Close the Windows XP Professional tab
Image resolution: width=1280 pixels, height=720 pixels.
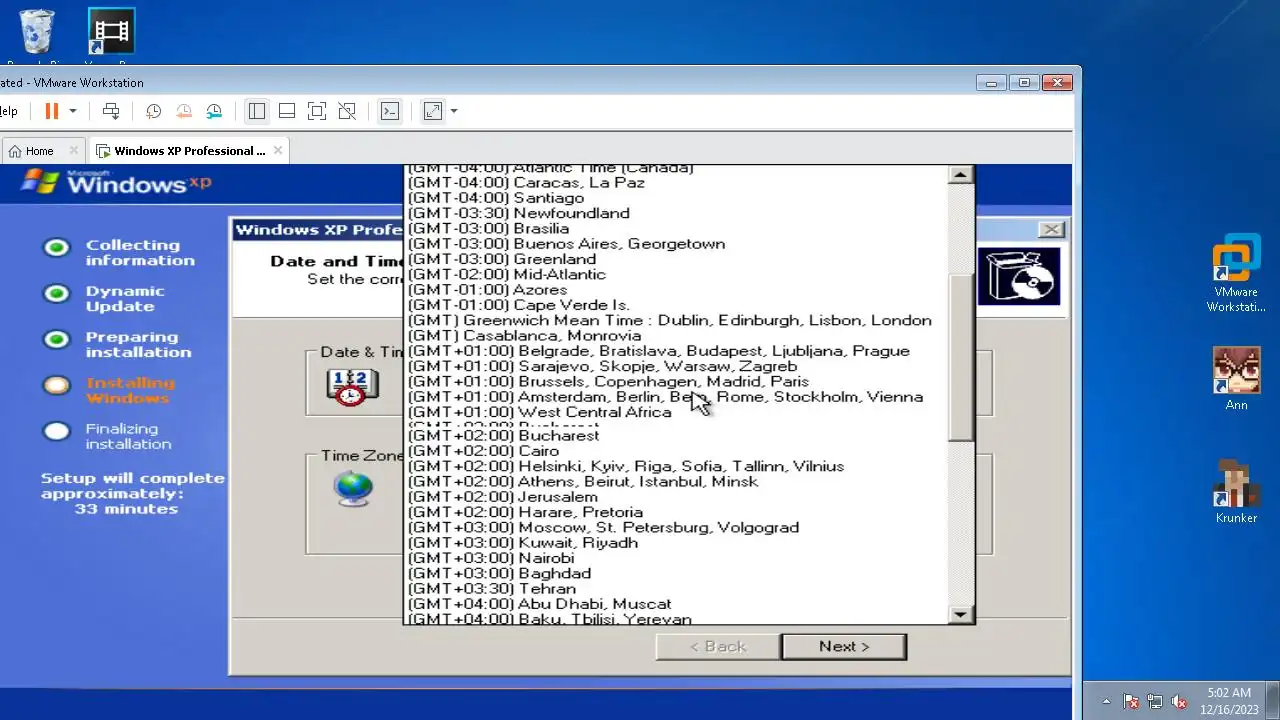278,151
